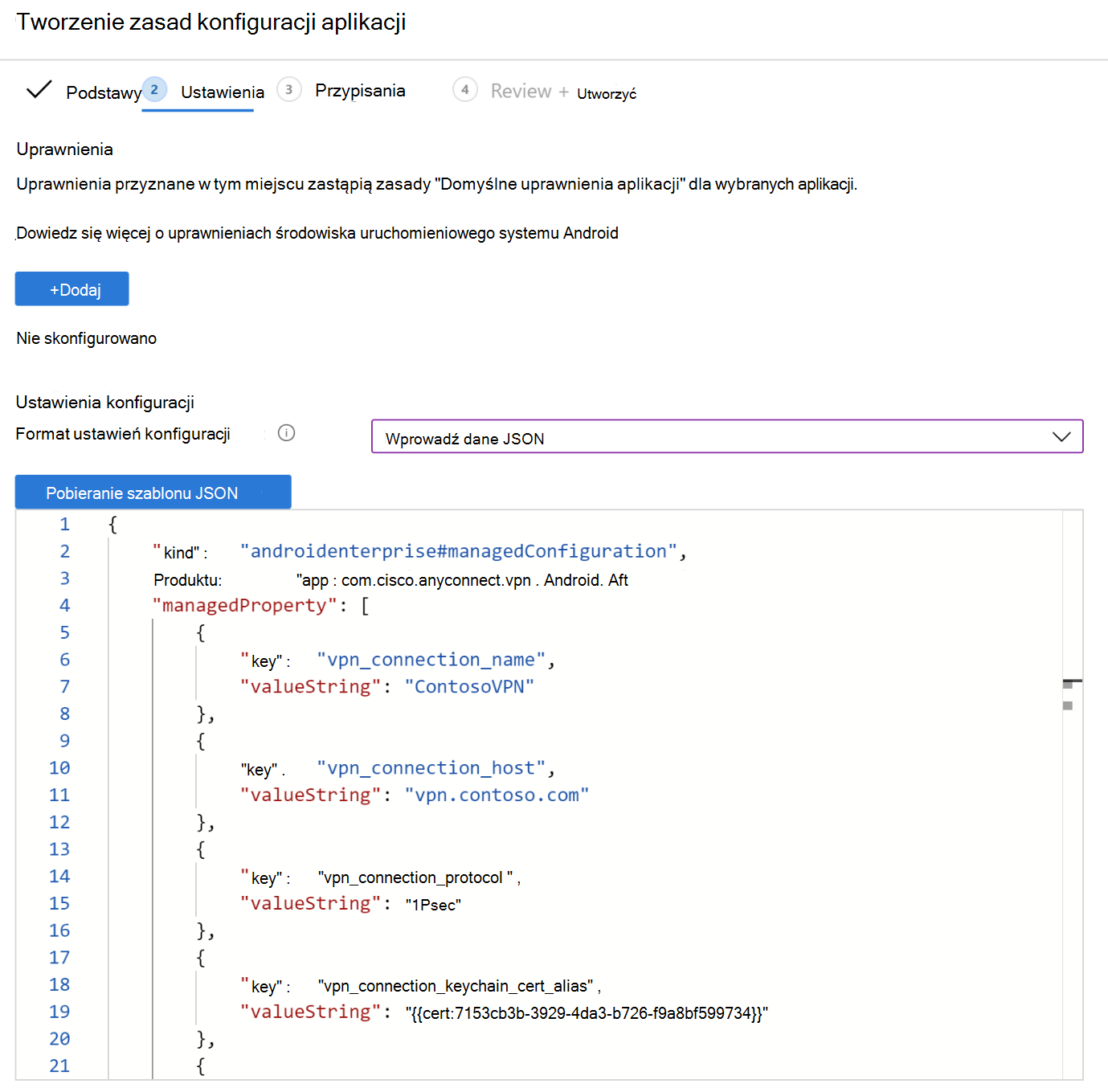1108x1092 pixels.
Task: Click line number 21 in editor gutter
Action: 59,1065
